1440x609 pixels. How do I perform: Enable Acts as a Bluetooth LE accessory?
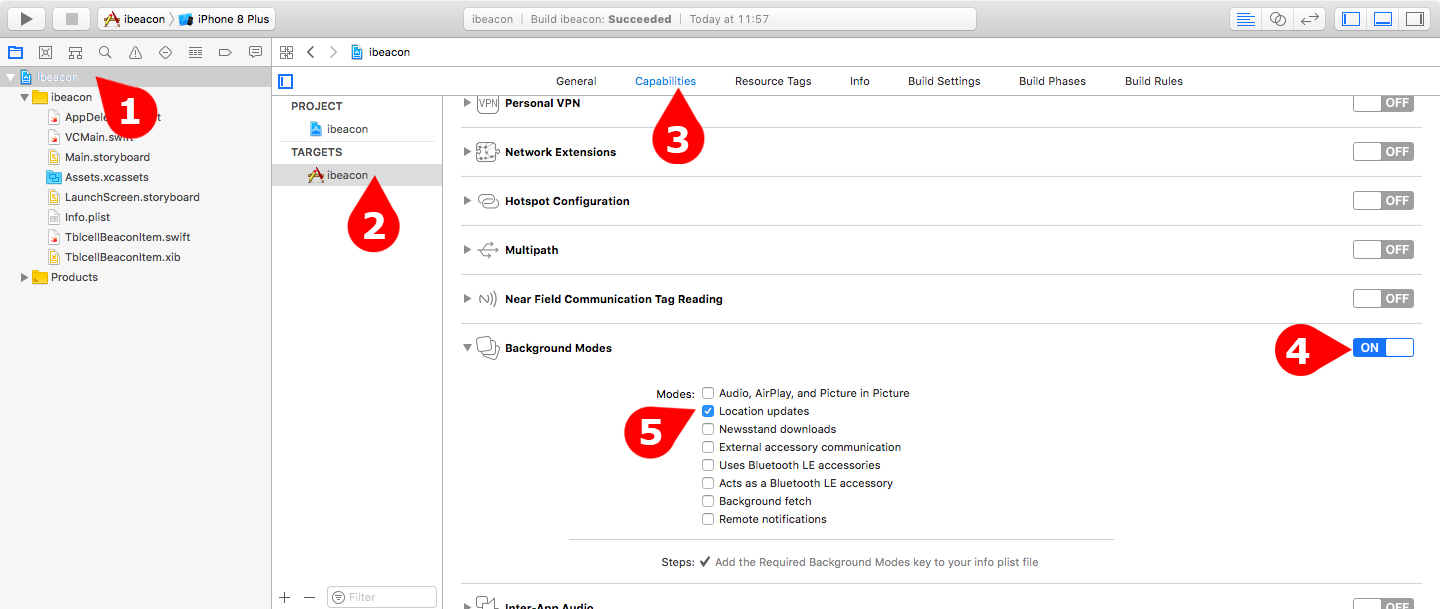pos(708,483)
